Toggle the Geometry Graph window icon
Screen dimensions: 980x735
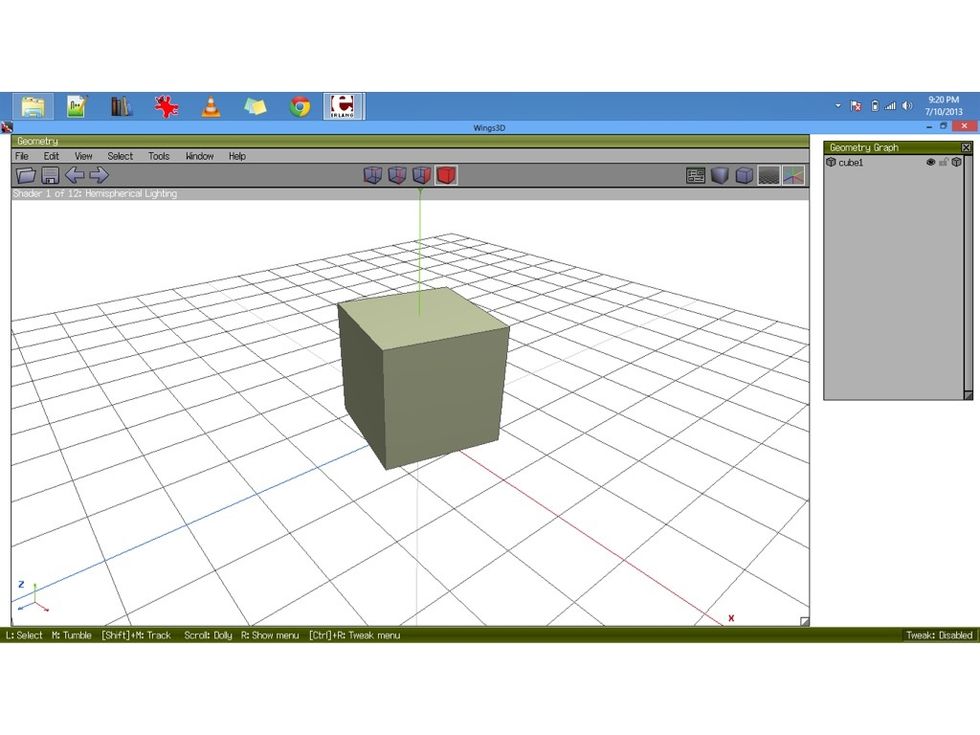(696, 175)
